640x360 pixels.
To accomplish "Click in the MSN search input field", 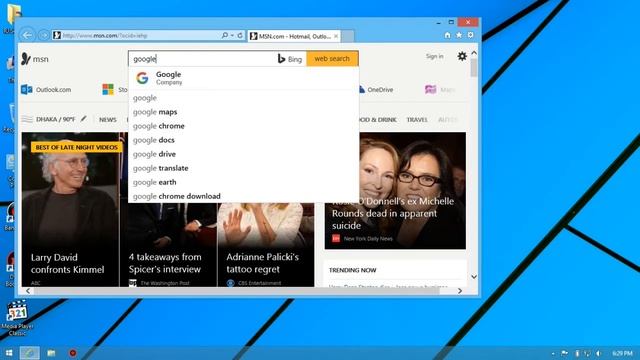I will 203,59.
